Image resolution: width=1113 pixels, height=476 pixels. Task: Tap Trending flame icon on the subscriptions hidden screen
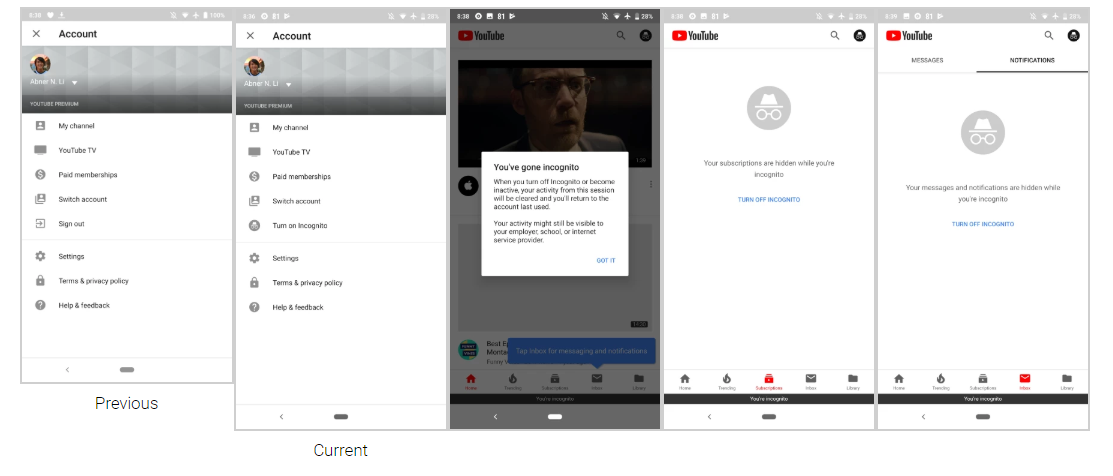coord(727,379)
